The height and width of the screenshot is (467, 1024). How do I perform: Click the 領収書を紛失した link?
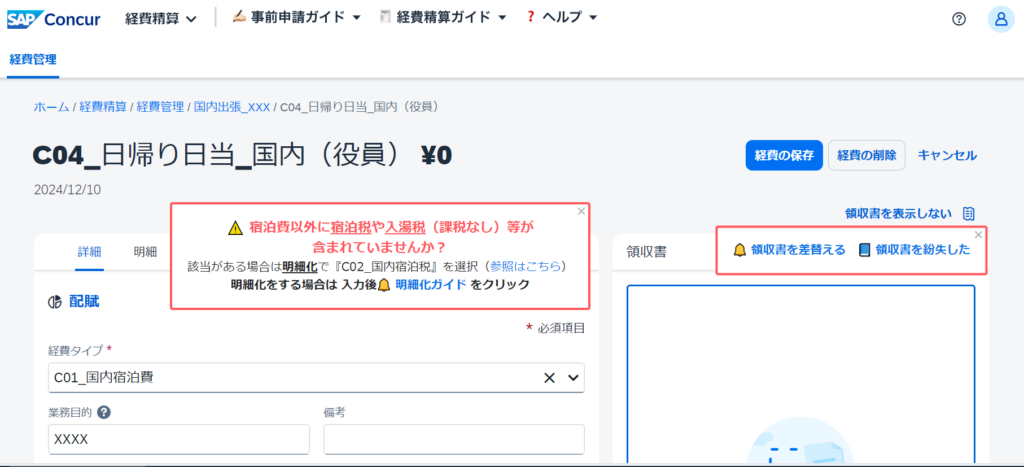click(x=913, y=250)
